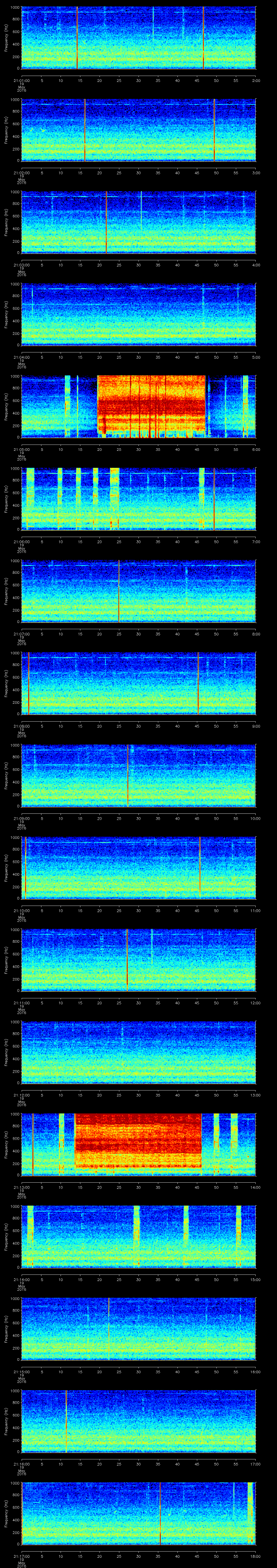Click the 21:09:00 start time label
The width and height of the screenshot is (277, 1568).
tap(21, 819)
